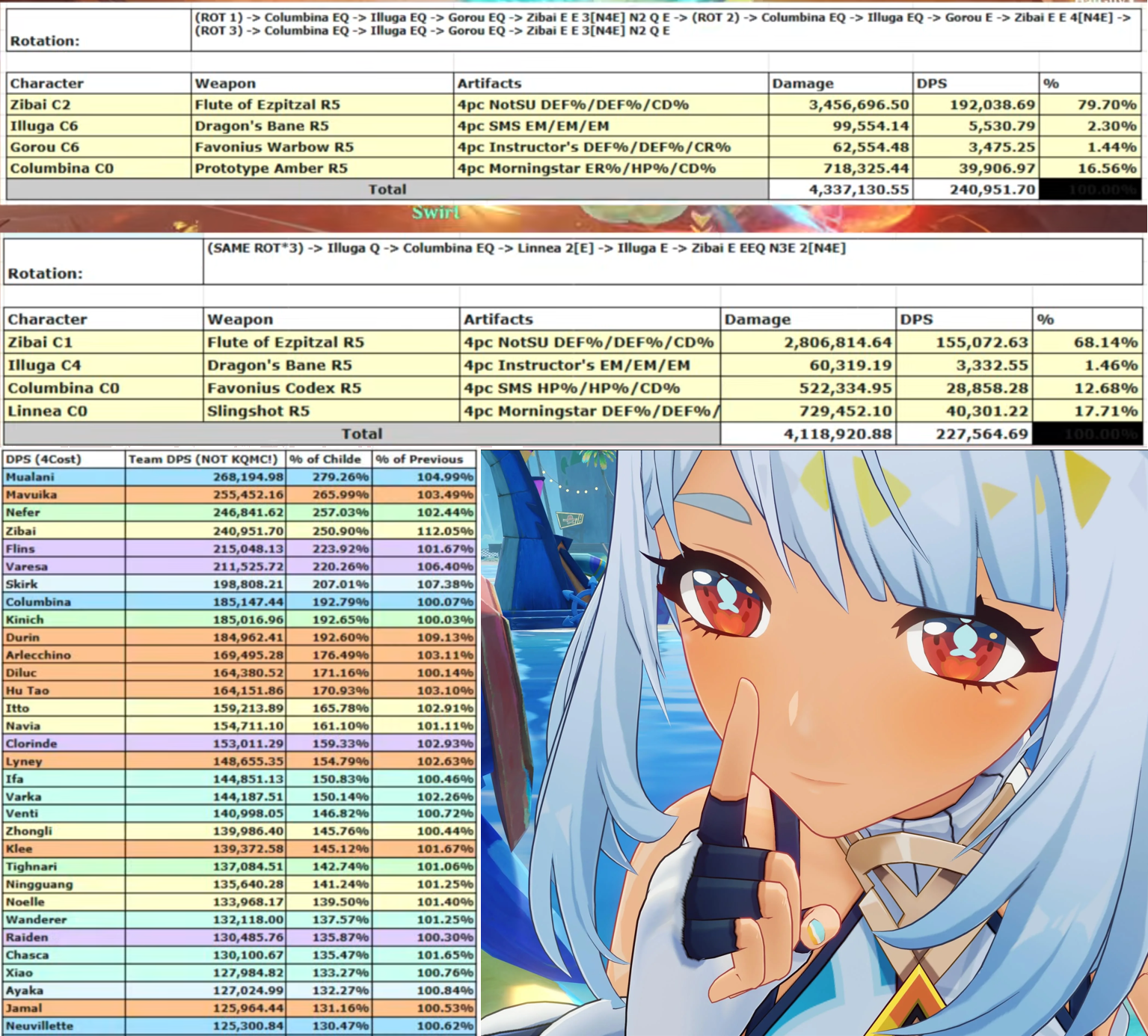Select the "Varka" name cell
This screenshot has width=1148, height=1036.
64,797
